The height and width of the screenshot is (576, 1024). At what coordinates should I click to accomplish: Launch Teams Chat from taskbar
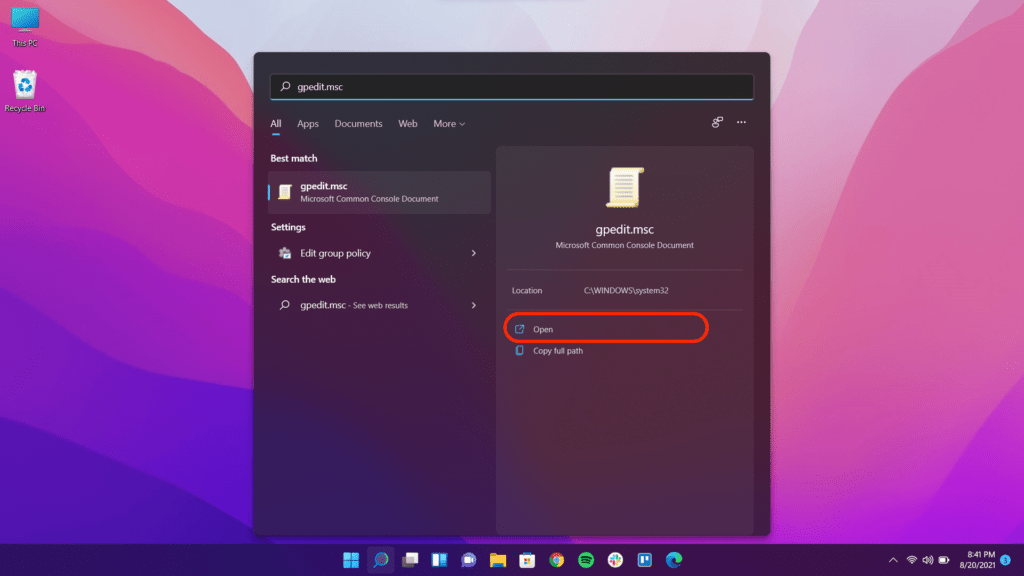469,560
